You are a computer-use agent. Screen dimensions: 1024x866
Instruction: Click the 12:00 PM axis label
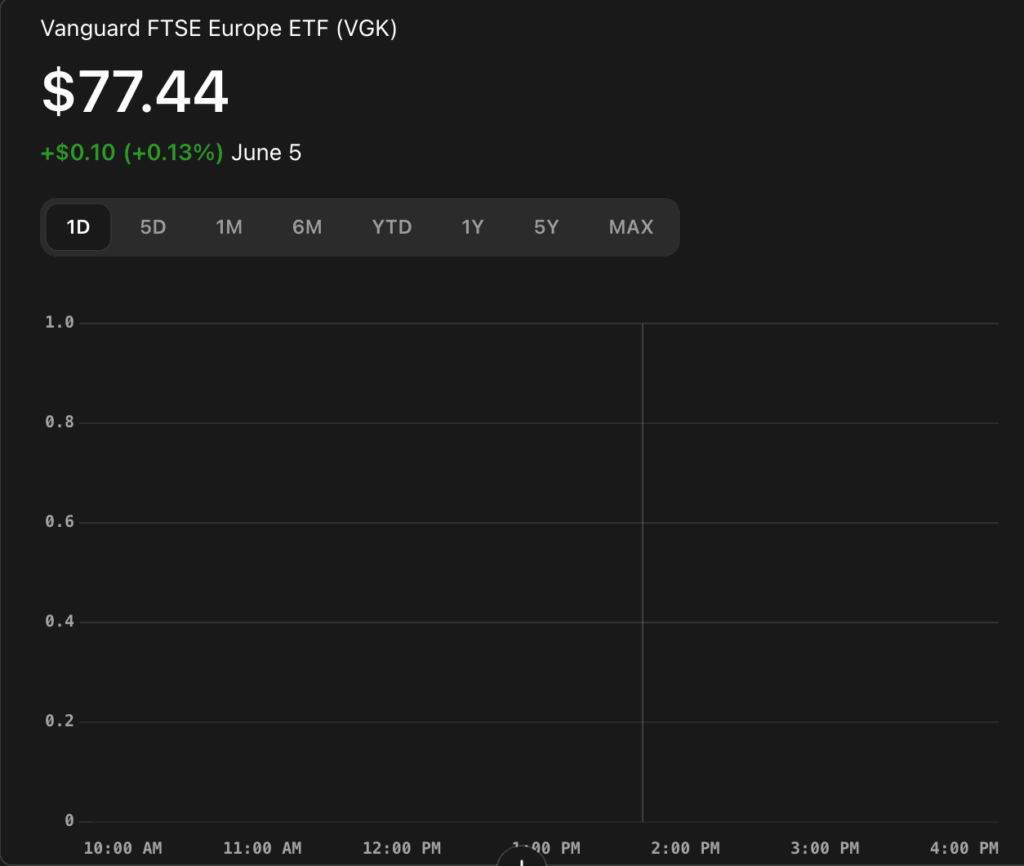(402, 848)
